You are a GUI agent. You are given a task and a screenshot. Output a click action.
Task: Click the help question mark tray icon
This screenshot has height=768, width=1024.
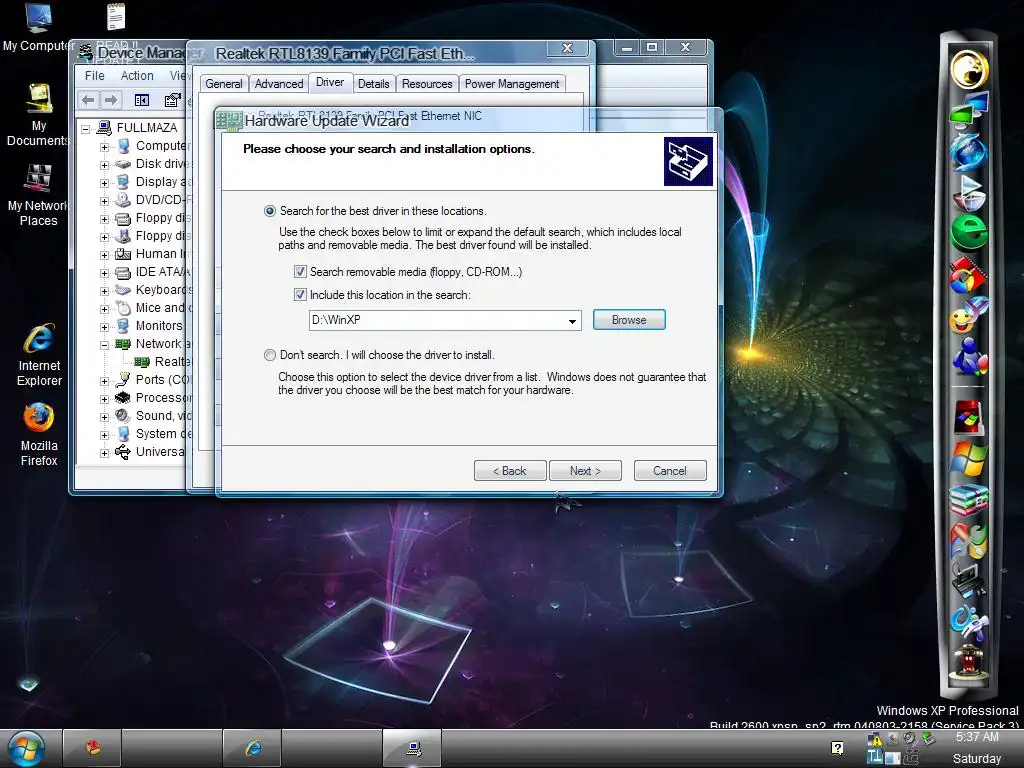(x=837, y=748)
